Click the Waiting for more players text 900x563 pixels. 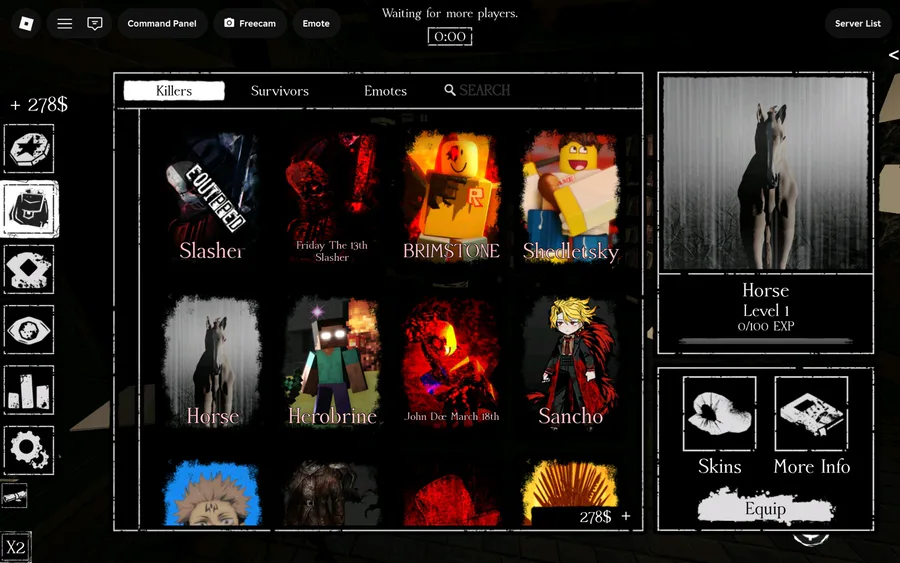(450, 13)
